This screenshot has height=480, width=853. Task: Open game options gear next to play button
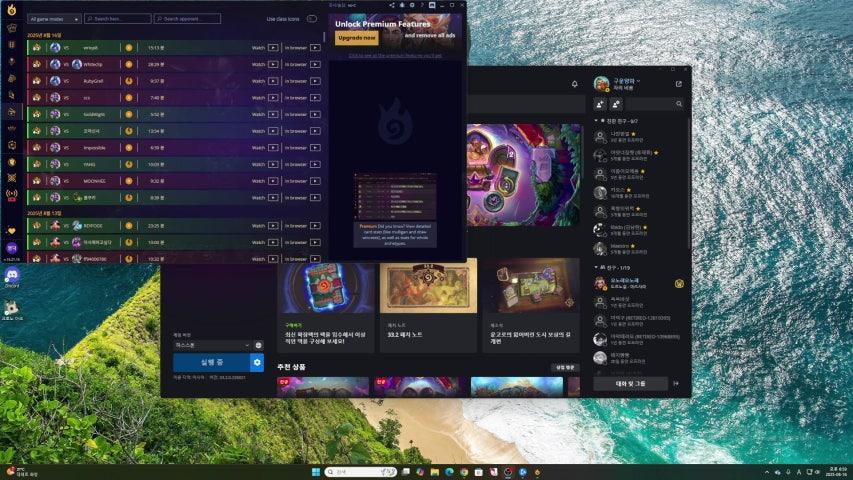point(257,362)
